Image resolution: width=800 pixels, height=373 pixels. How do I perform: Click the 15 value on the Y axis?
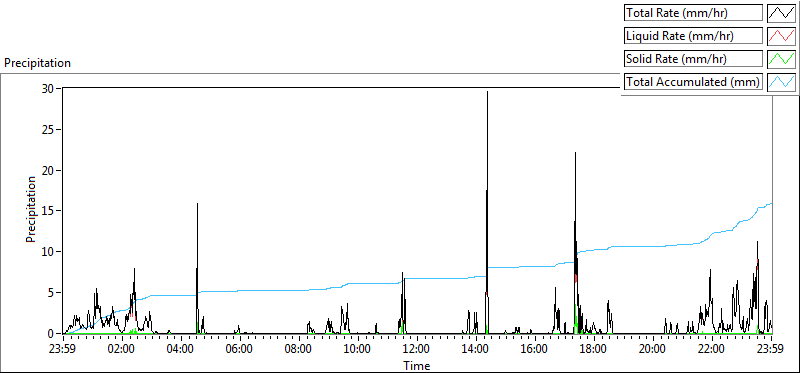click(x=48, y=211)
